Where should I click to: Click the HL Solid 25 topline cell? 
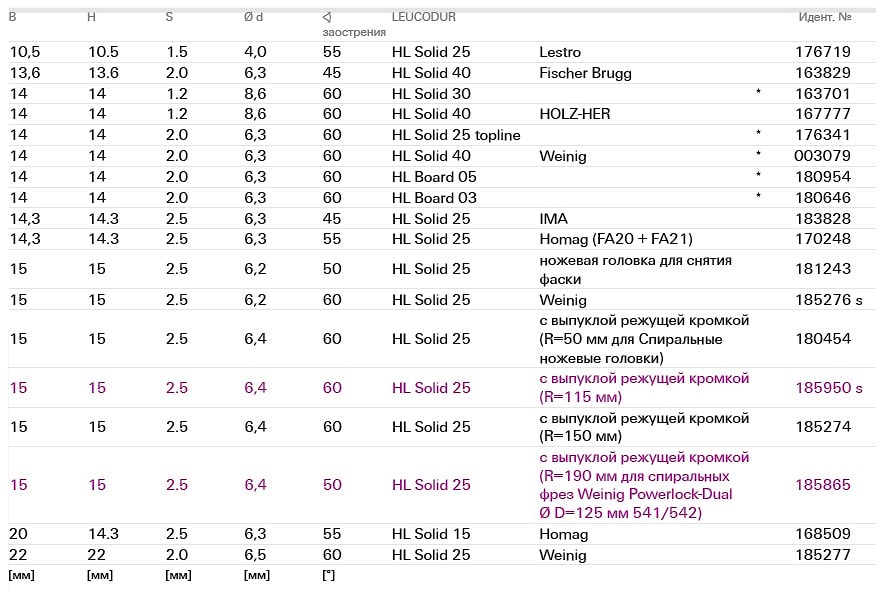tap(456, 135)
